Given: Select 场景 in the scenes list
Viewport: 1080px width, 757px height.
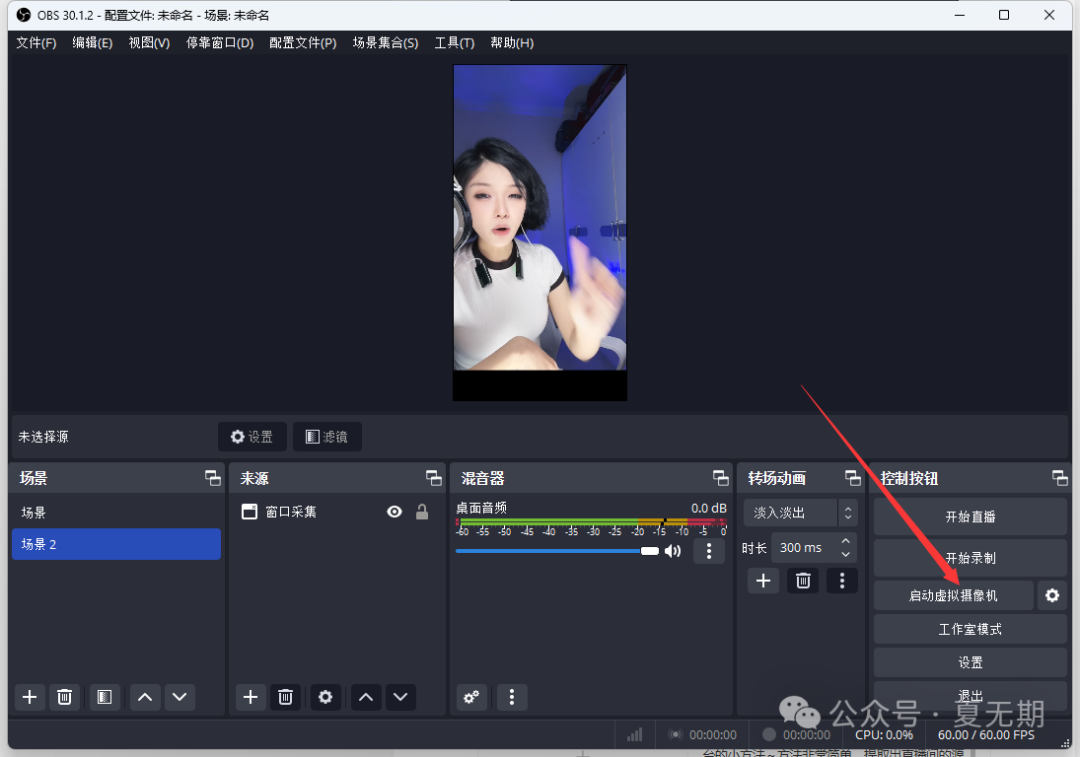Looking at the screenshot, I should click(x=115, y=512).
